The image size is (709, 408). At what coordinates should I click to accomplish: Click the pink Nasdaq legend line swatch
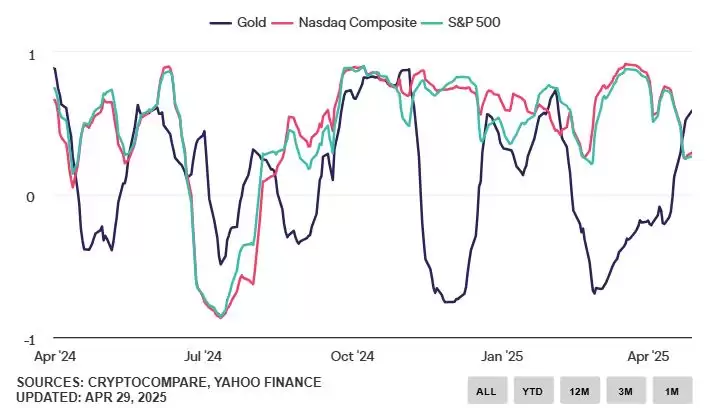click(285, 21)
